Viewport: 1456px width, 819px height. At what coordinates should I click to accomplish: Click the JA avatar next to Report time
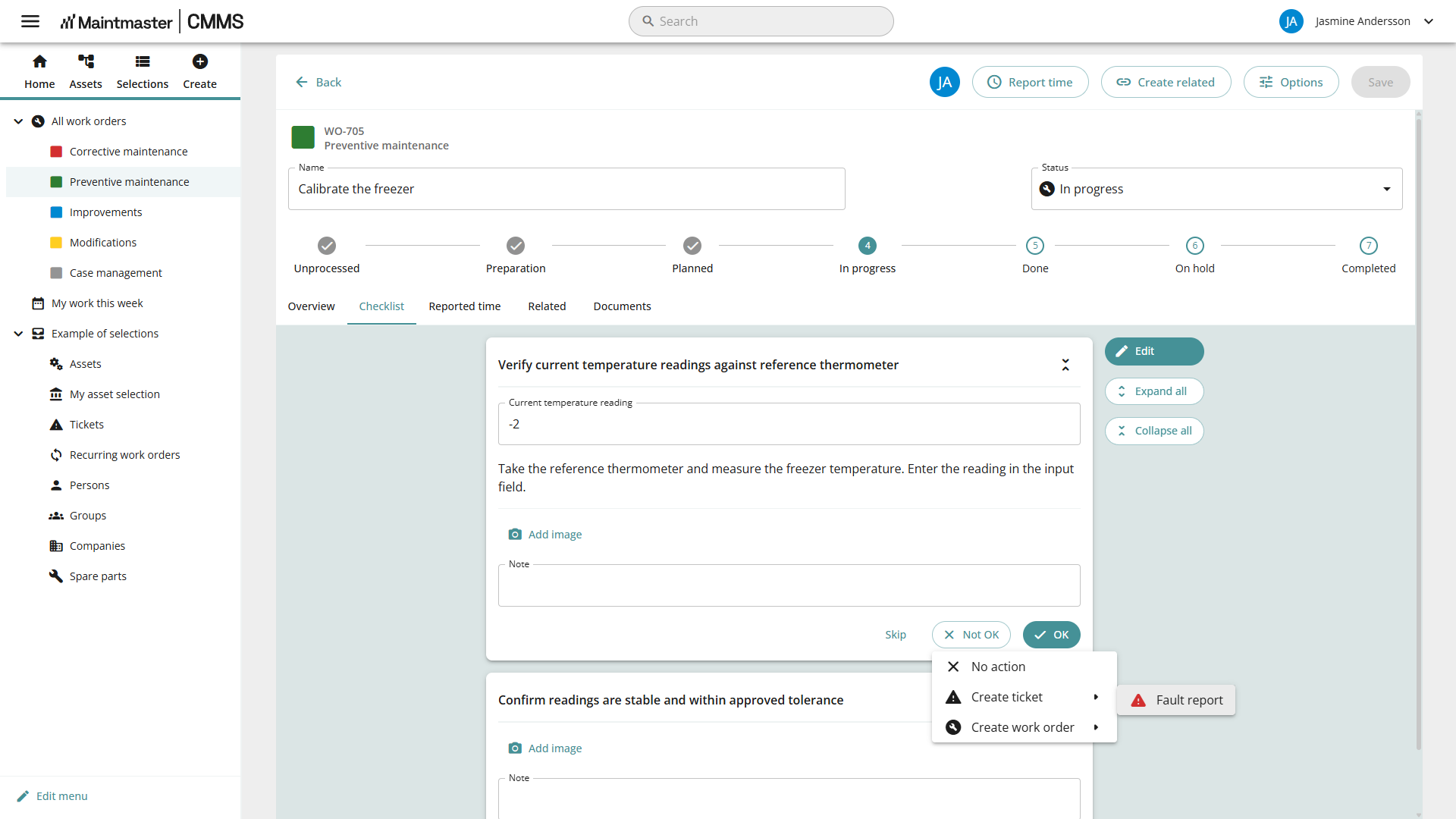click(x=945, y=82)
